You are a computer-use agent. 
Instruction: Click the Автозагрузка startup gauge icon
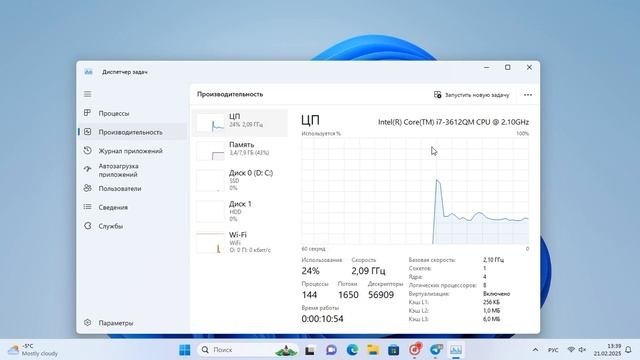[87, 169]
